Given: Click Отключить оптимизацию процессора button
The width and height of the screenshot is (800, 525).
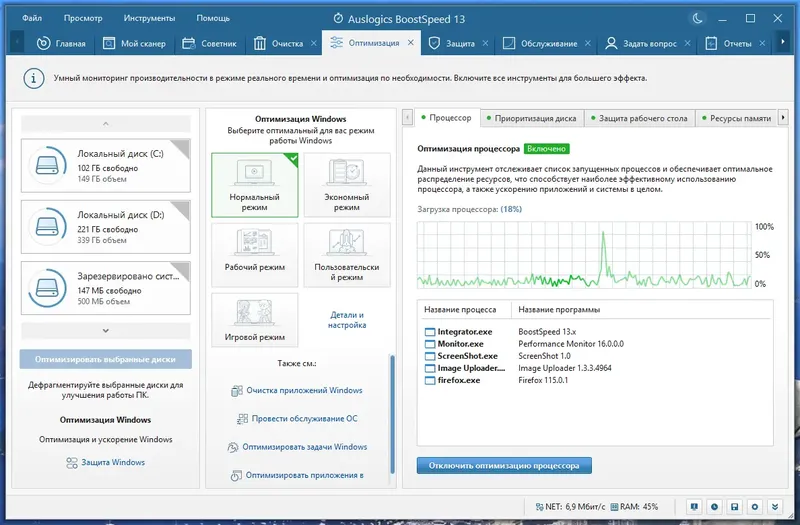Looking at the screenshot, I should [504, 465].
